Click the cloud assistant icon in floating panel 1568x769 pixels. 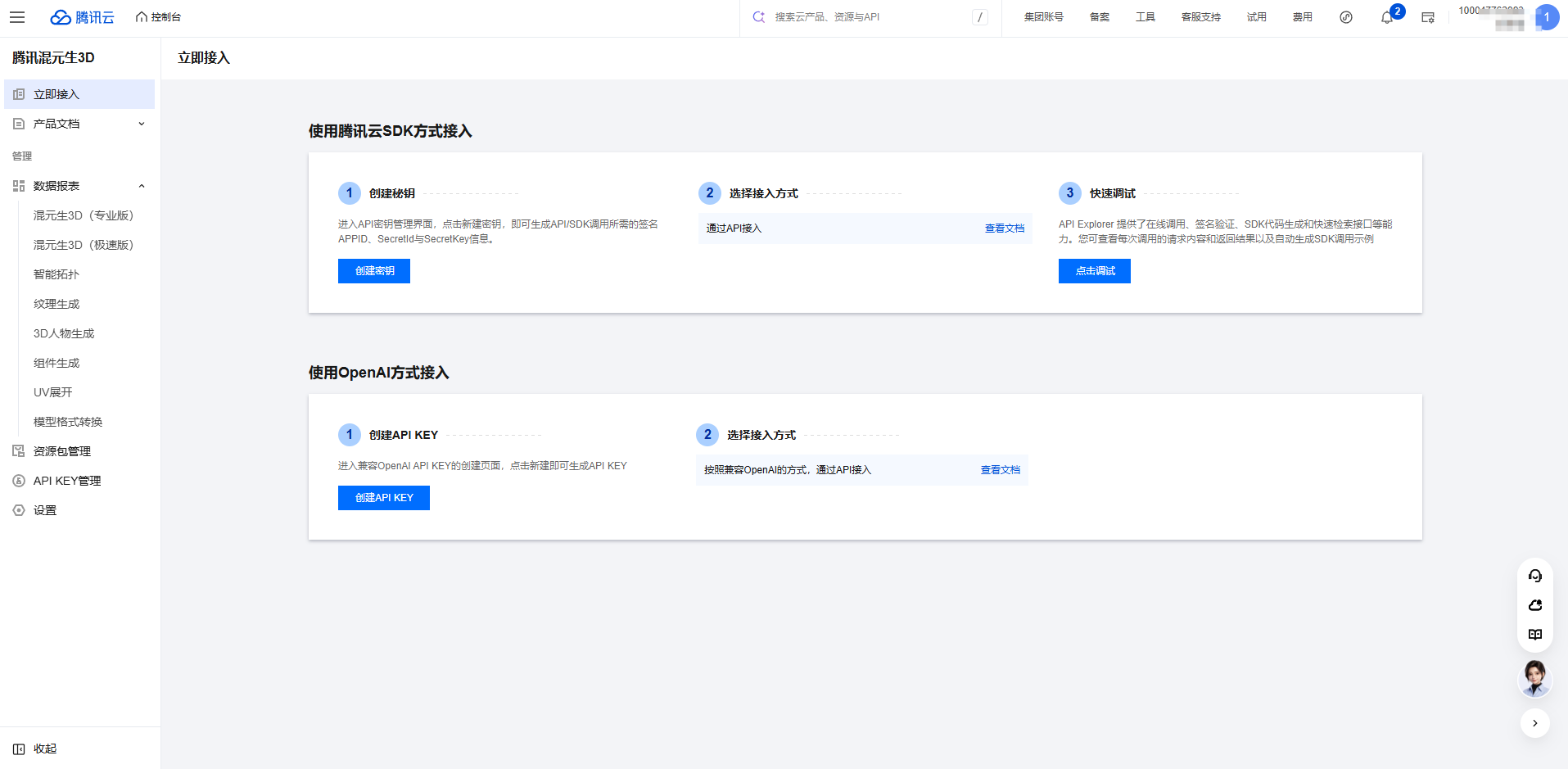[1535, 605]
